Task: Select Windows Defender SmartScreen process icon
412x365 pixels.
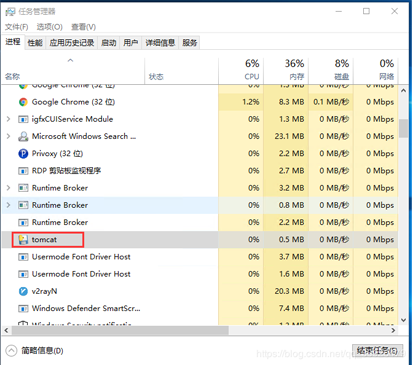Action: pos(23,309)
